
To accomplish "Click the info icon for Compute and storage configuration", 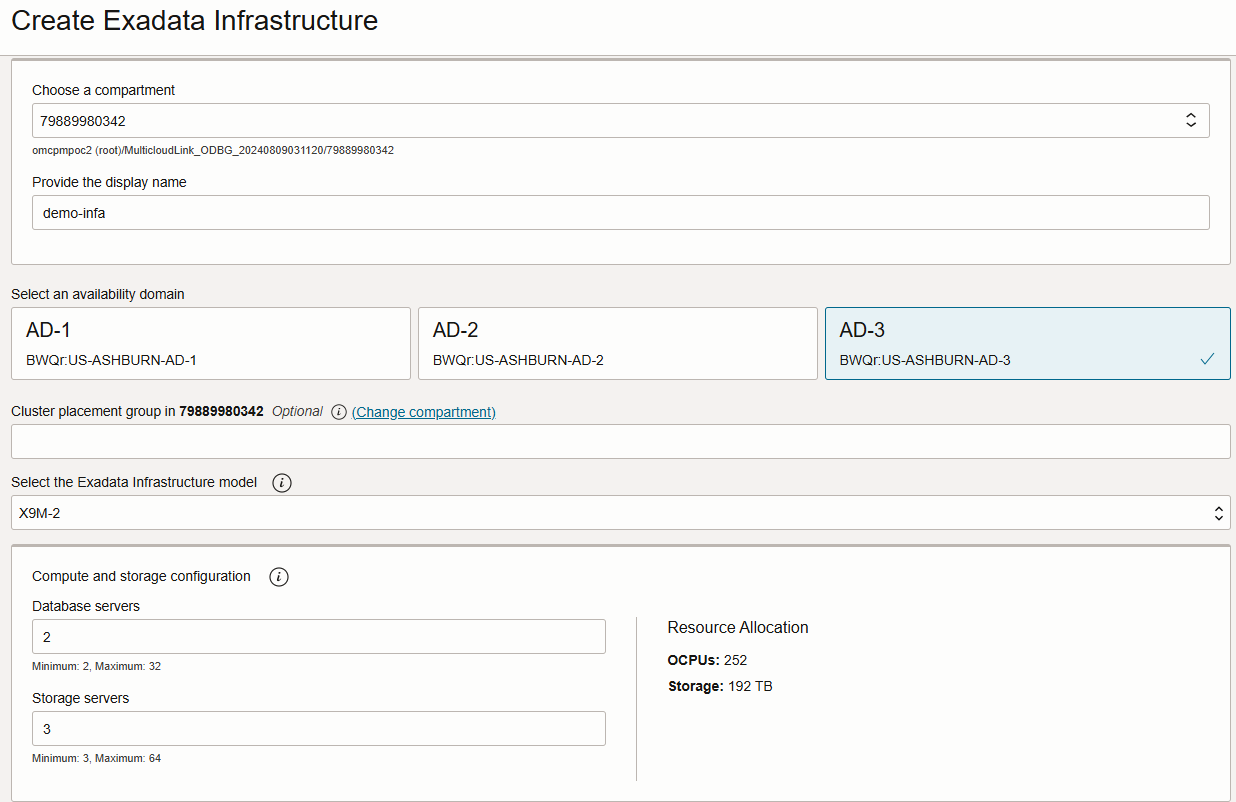I will [x=279, y=576].
